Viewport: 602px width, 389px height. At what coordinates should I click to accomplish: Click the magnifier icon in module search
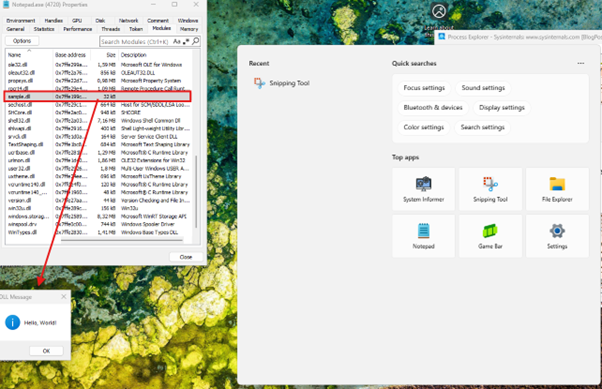coord(195,41)
